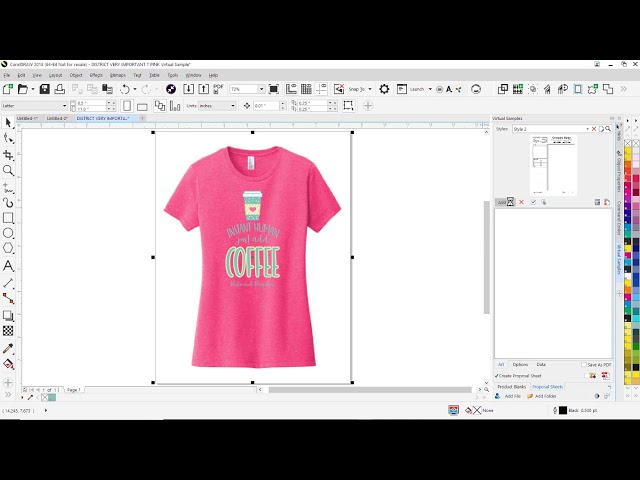
Task: Select the Crop tool
Action: click(x=8, y=155)
